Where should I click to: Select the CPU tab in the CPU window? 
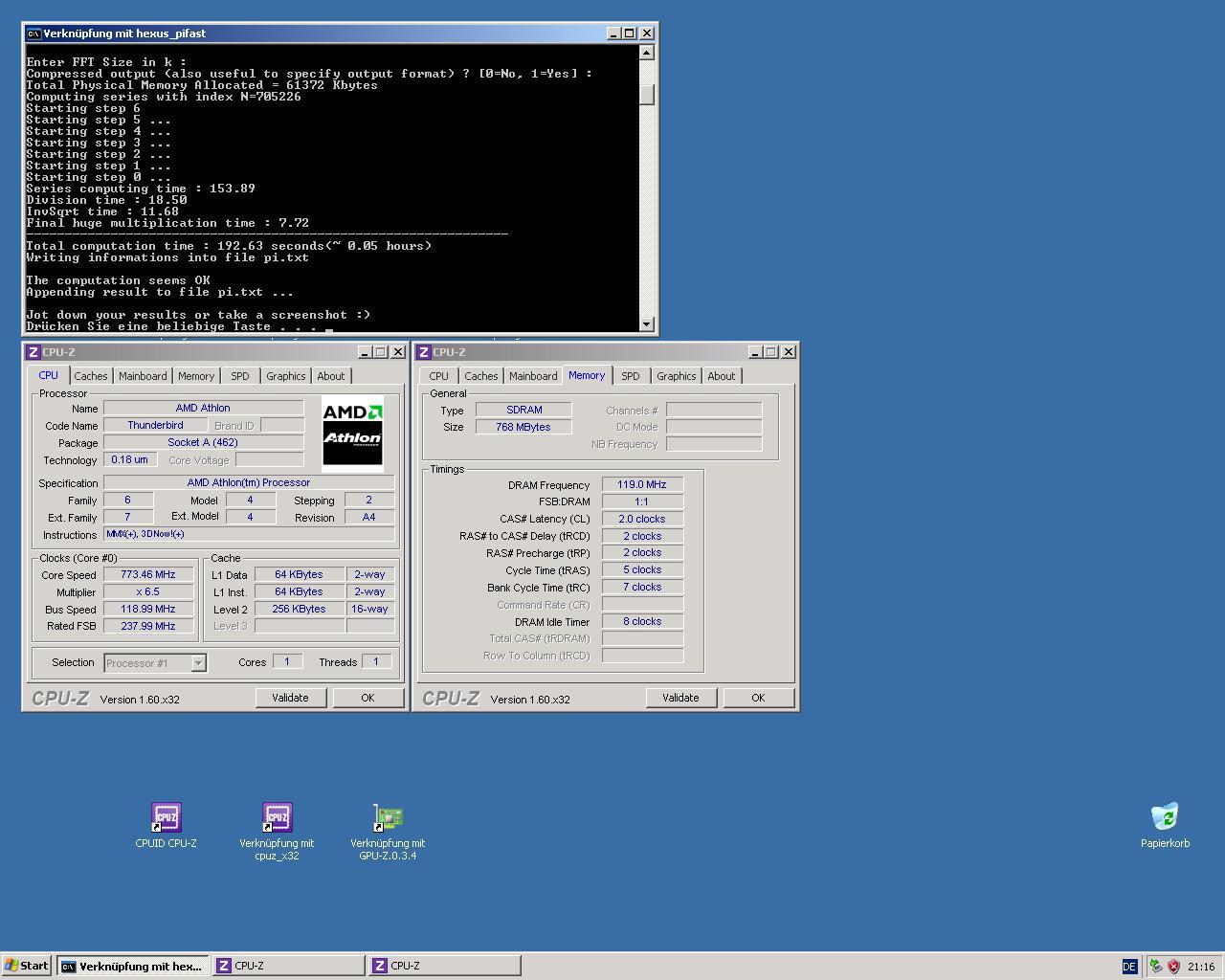[48, 375]
